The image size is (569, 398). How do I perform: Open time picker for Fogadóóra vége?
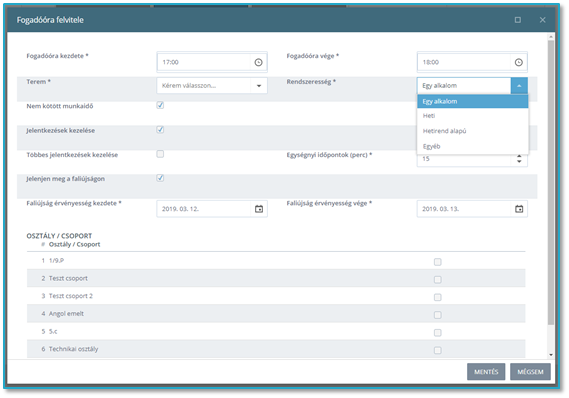pyautogui.click(x=519, y=62)
